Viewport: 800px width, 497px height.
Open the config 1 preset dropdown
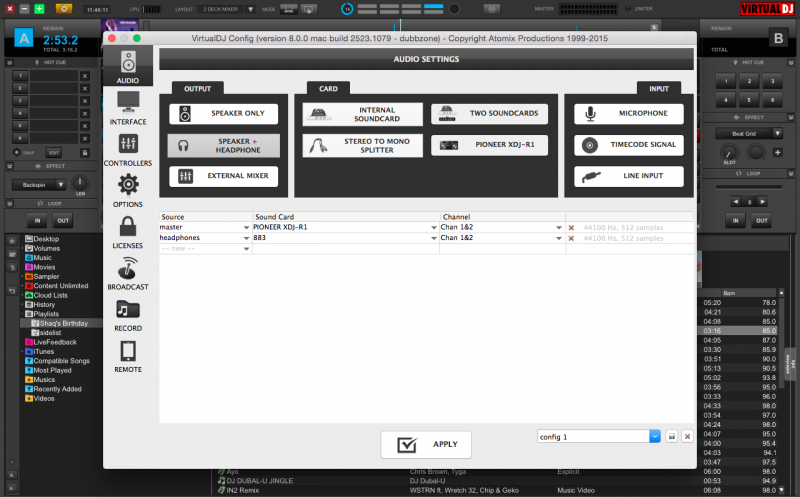point(655,437)
